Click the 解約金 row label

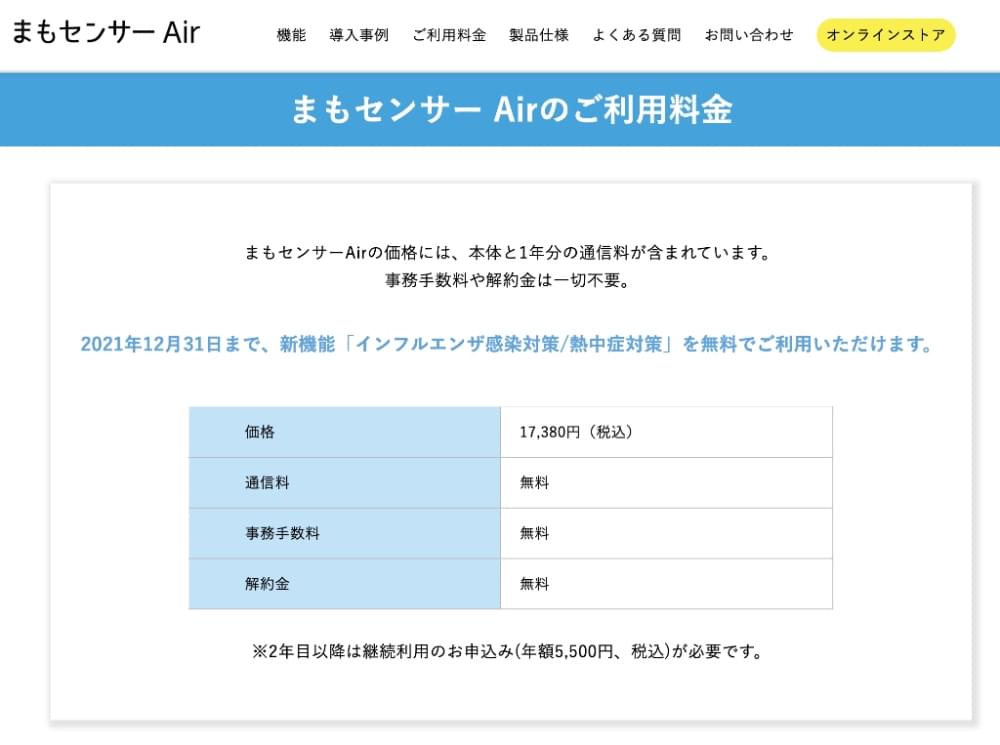point(267,584)
